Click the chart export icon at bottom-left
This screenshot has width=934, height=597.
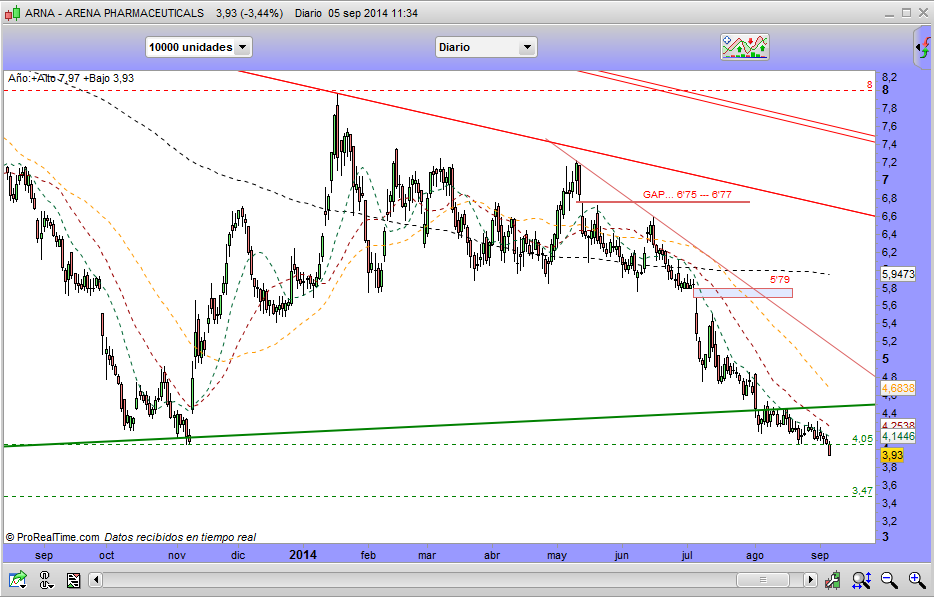[18, 579]
